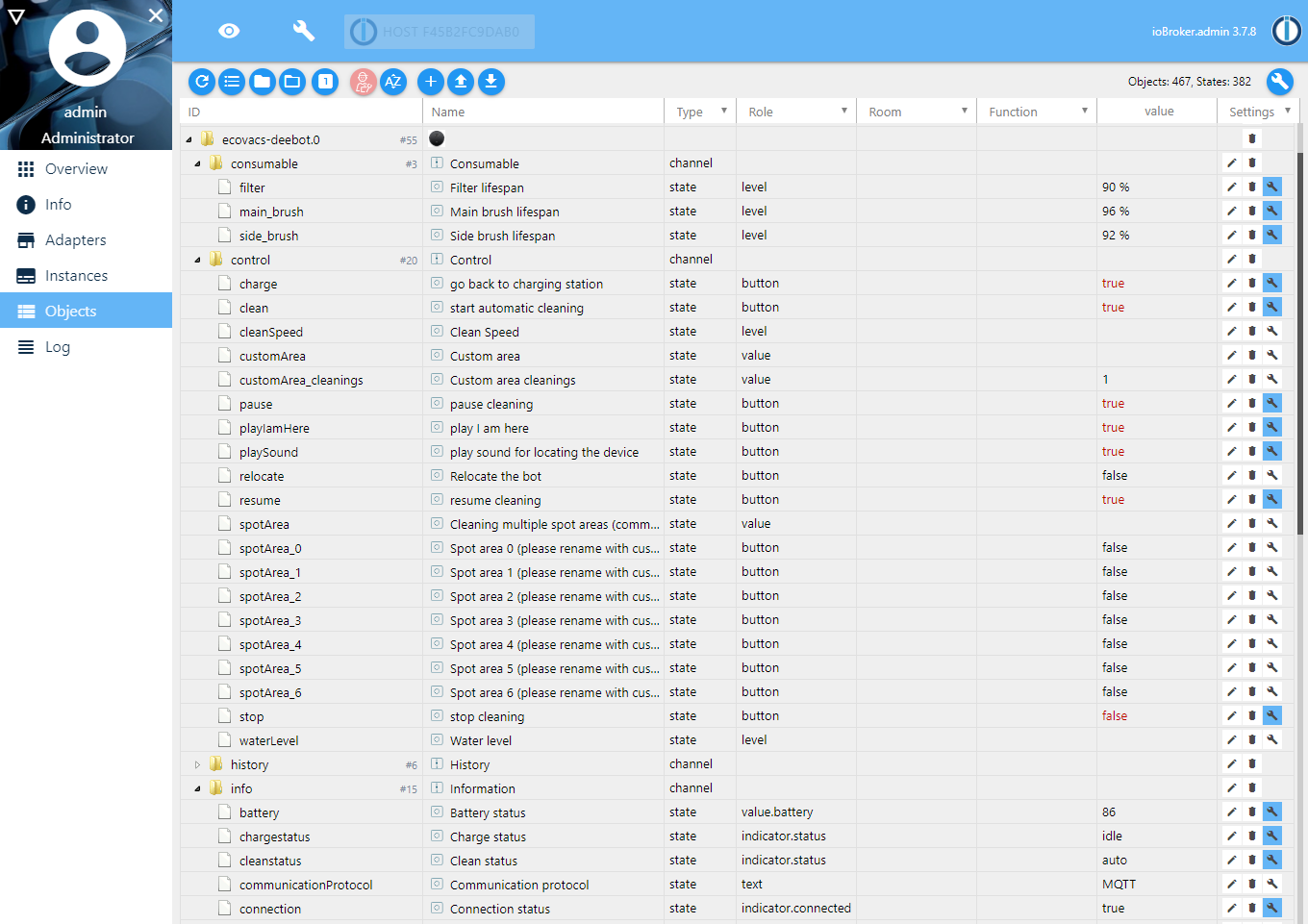
Task: Open objects table configuration wrench
Action: [x=1279, y=82]
